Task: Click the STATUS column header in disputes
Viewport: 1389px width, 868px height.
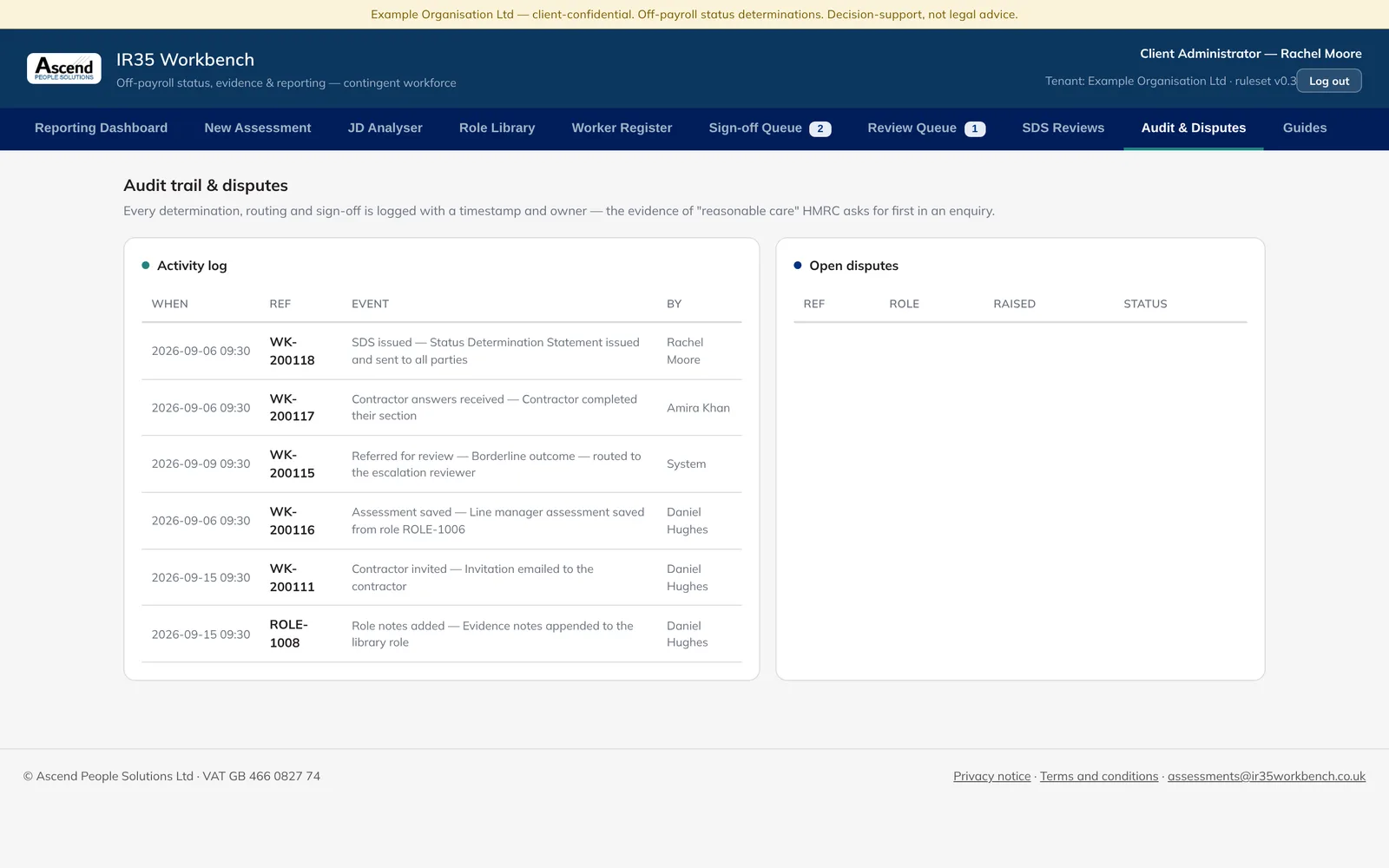Action: pyautogui.click(x=1145, y=304)
